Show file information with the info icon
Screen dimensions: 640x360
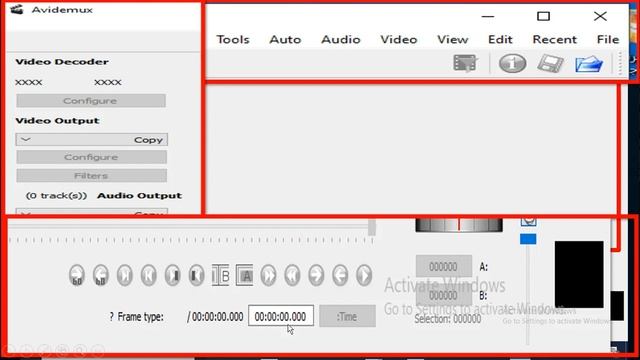click(513, 64)
